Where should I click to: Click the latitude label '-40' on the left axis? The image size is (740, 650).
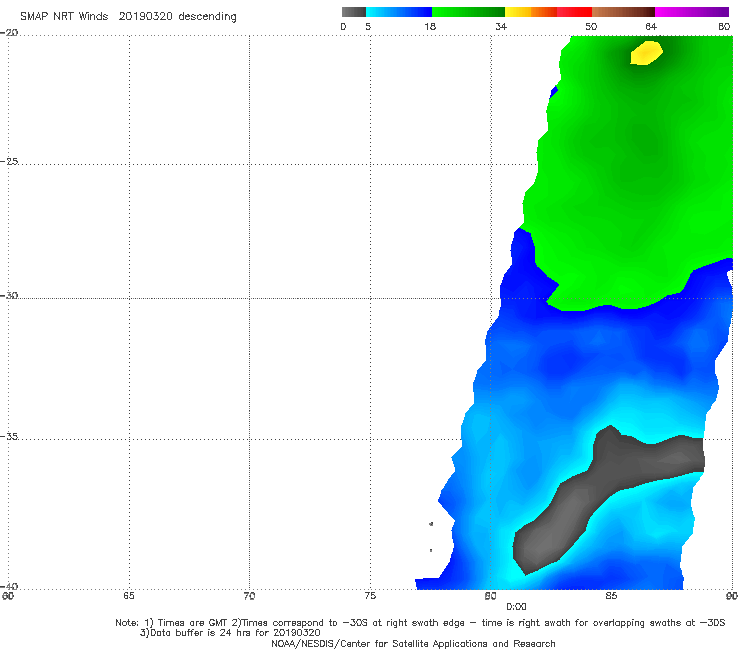pyautogui.click(x=9, y=586)
